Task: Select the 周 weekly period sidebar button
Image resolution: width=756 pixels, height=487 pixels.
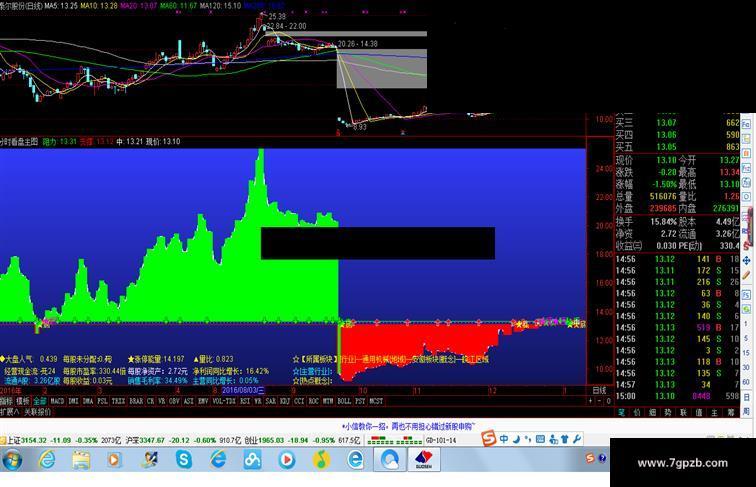Action: click(x=746, y=411)
